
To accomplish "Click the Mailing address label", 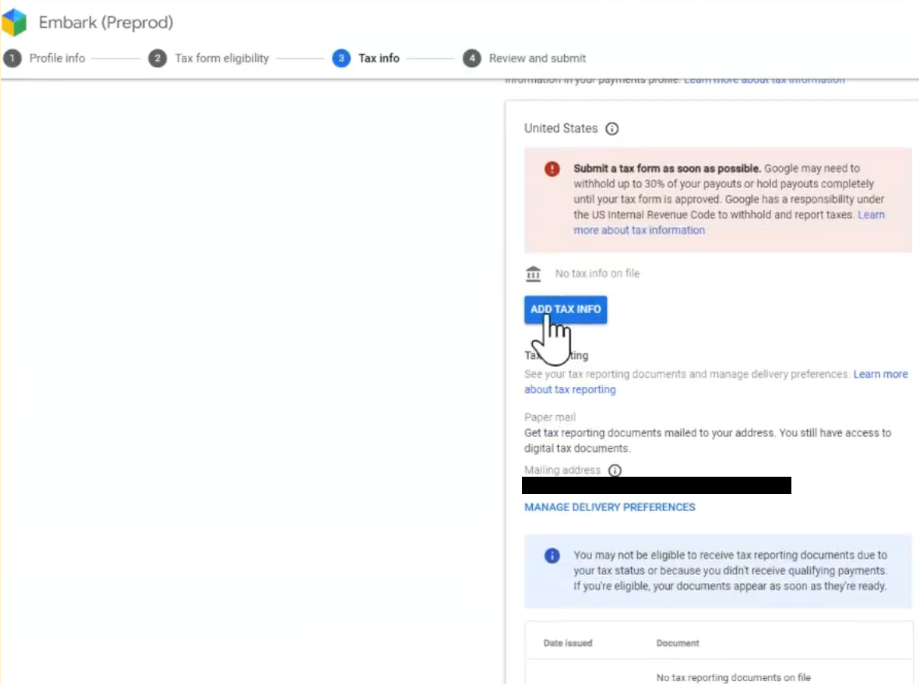I will coord(562,470).
